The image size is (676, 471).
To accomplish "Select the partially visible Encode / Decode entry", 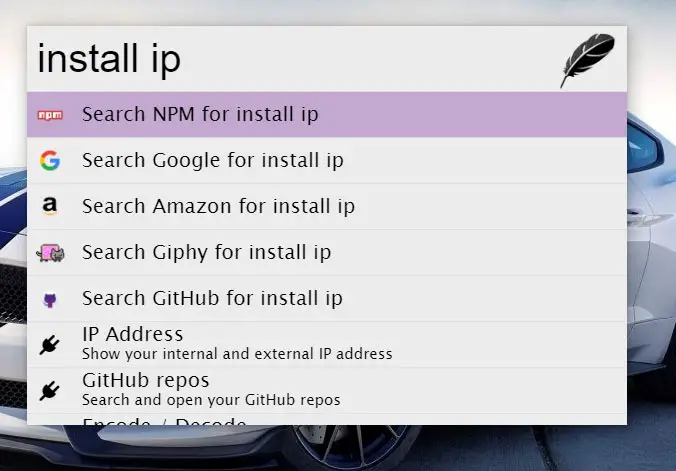I will point(164,421).
